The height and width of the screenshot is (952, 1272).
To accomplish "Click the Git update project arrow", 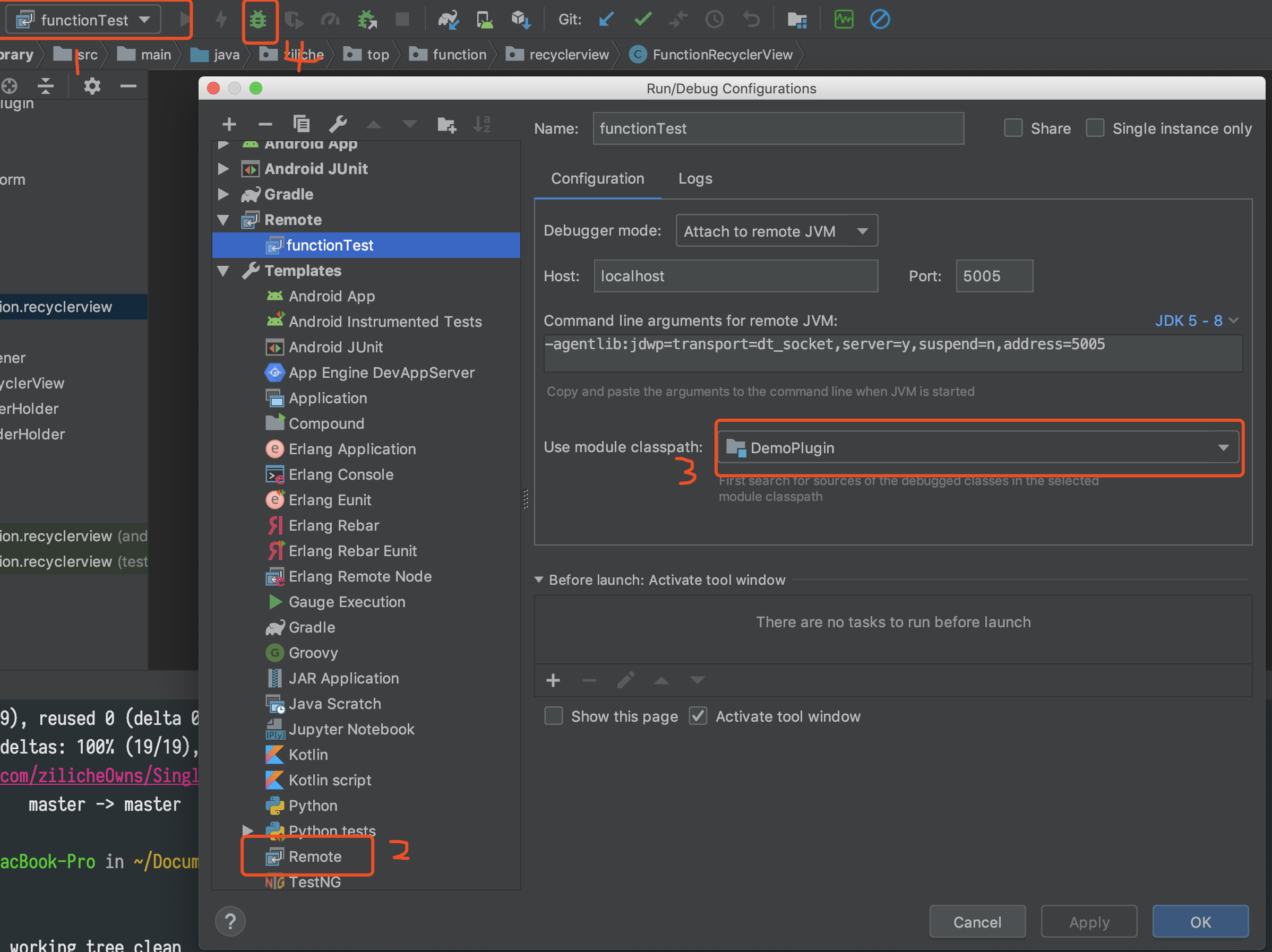I will click(x=606, y=20).
